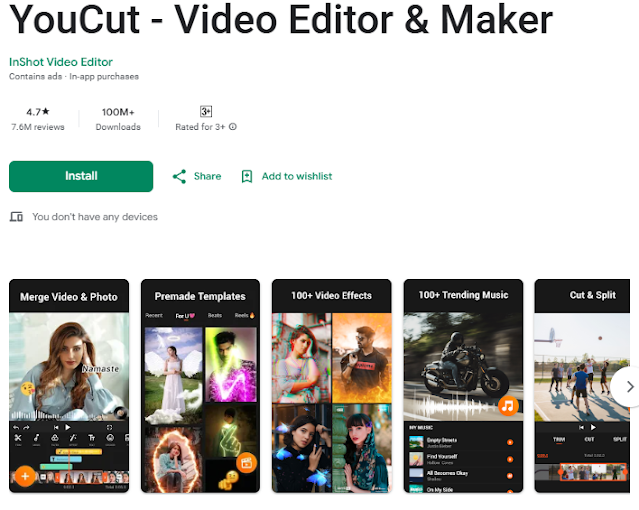Click music note tool in Merge screenshot

36,438
